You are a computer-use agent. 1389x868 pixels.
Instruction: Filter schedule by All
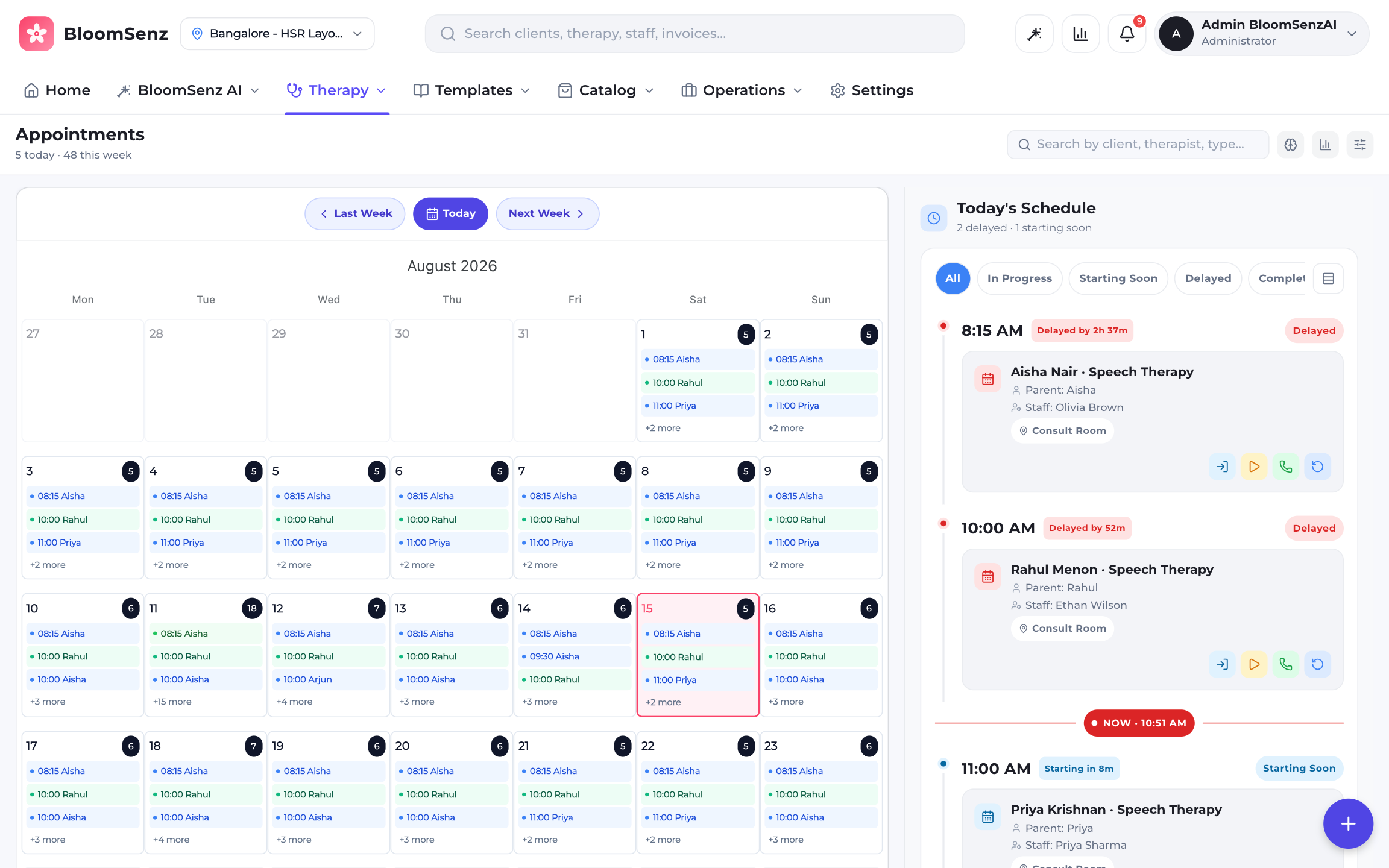click(953, 278)
